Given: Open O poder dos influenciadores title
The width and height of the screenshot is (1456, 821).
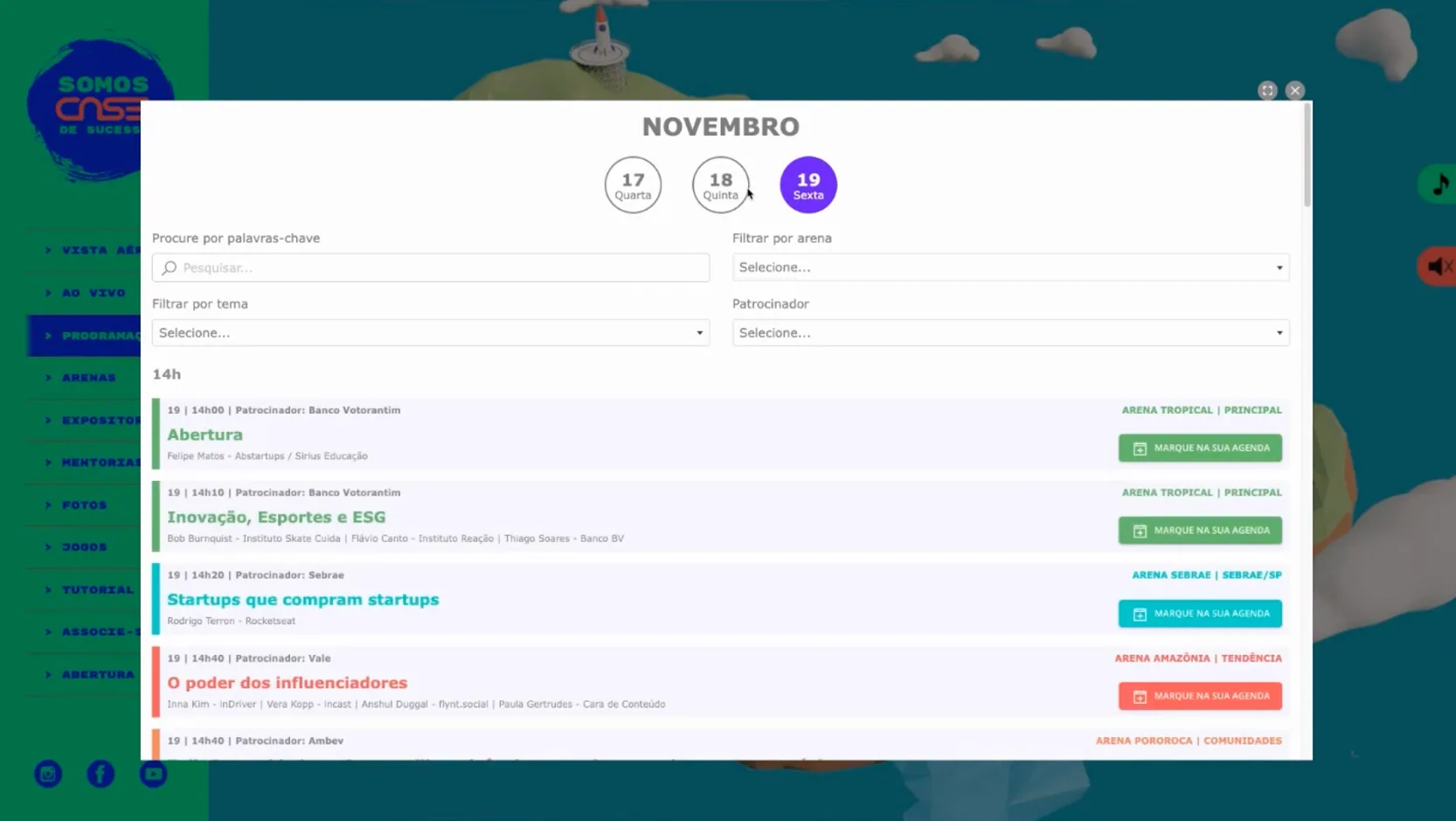Looking at the screenshot, I should click(287, 683).
